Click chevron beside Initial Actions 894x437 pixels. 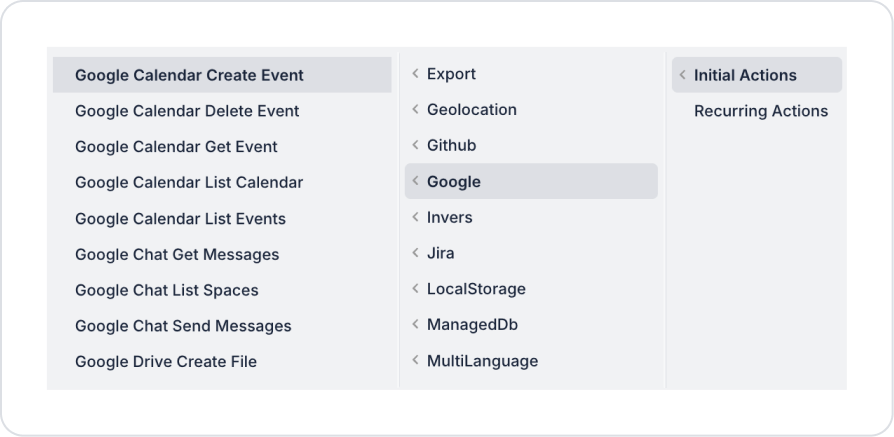point(682,75)
